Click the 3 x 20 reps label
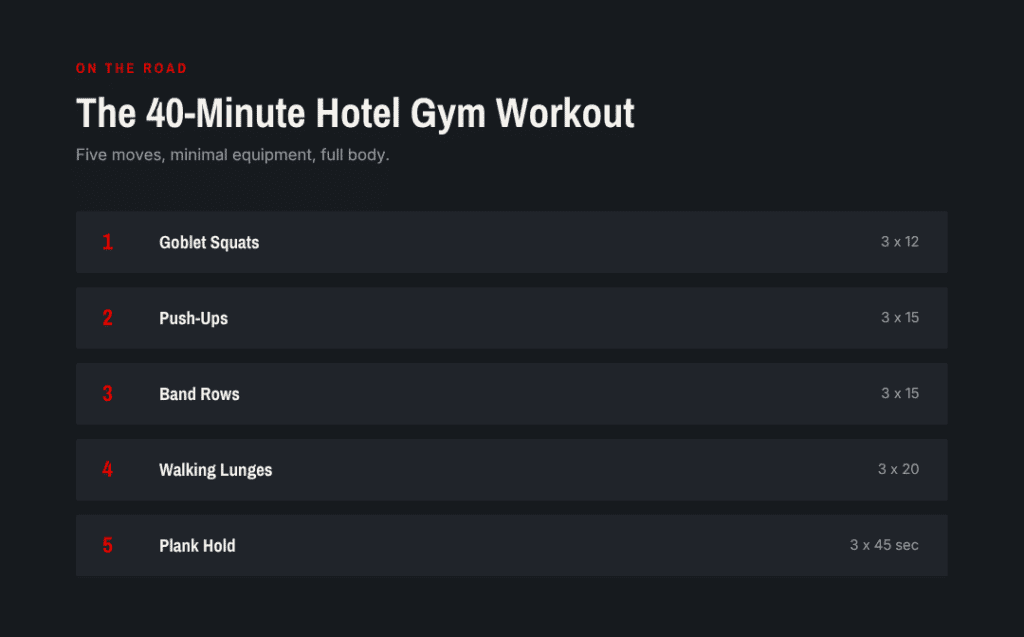The height and width of the screenshot is (637, 1024). pyautogui.click(x=898, y=469)
